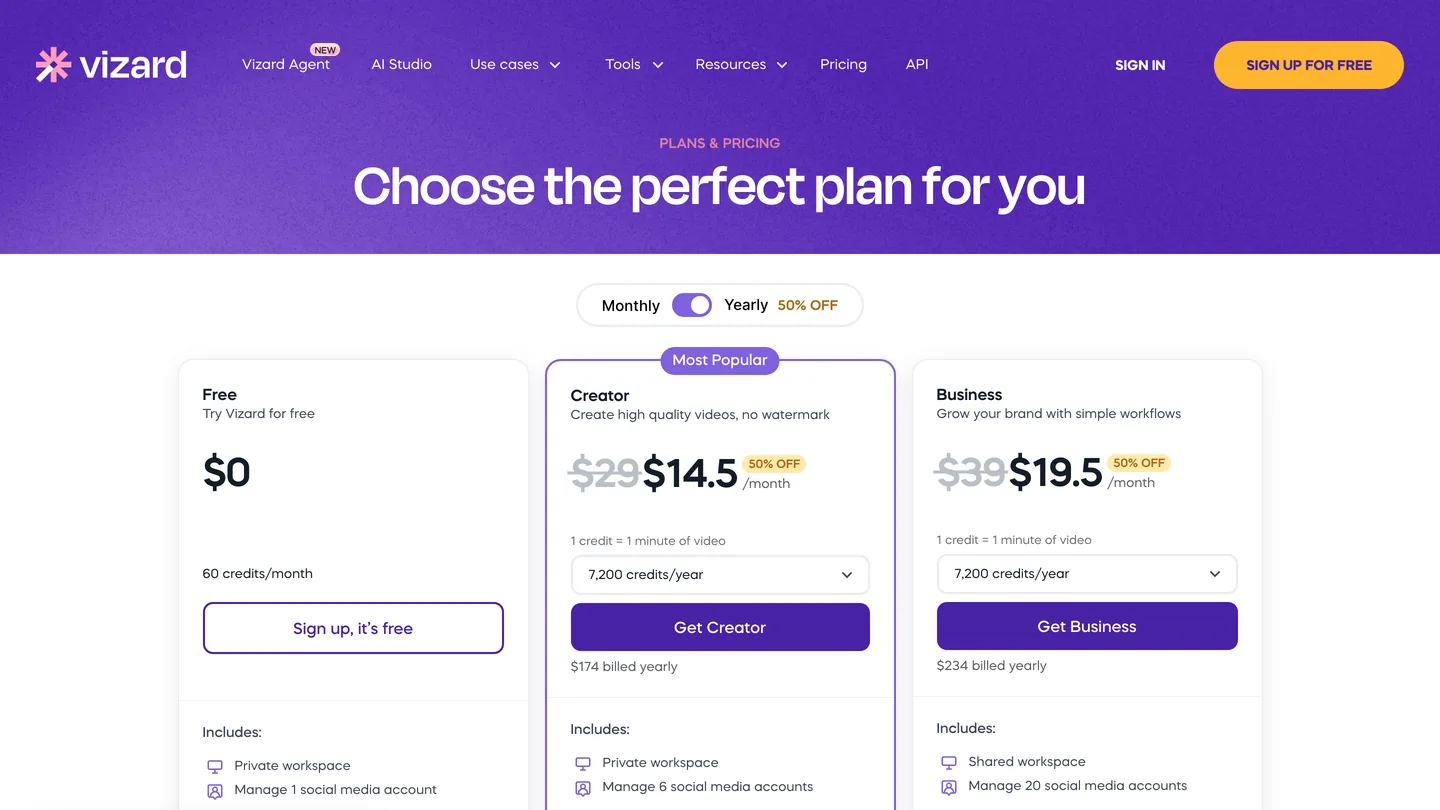Click SIGN UP FOR FREE button
Viewport: 1440px width, 810px height.
(x=1309, y=65)
